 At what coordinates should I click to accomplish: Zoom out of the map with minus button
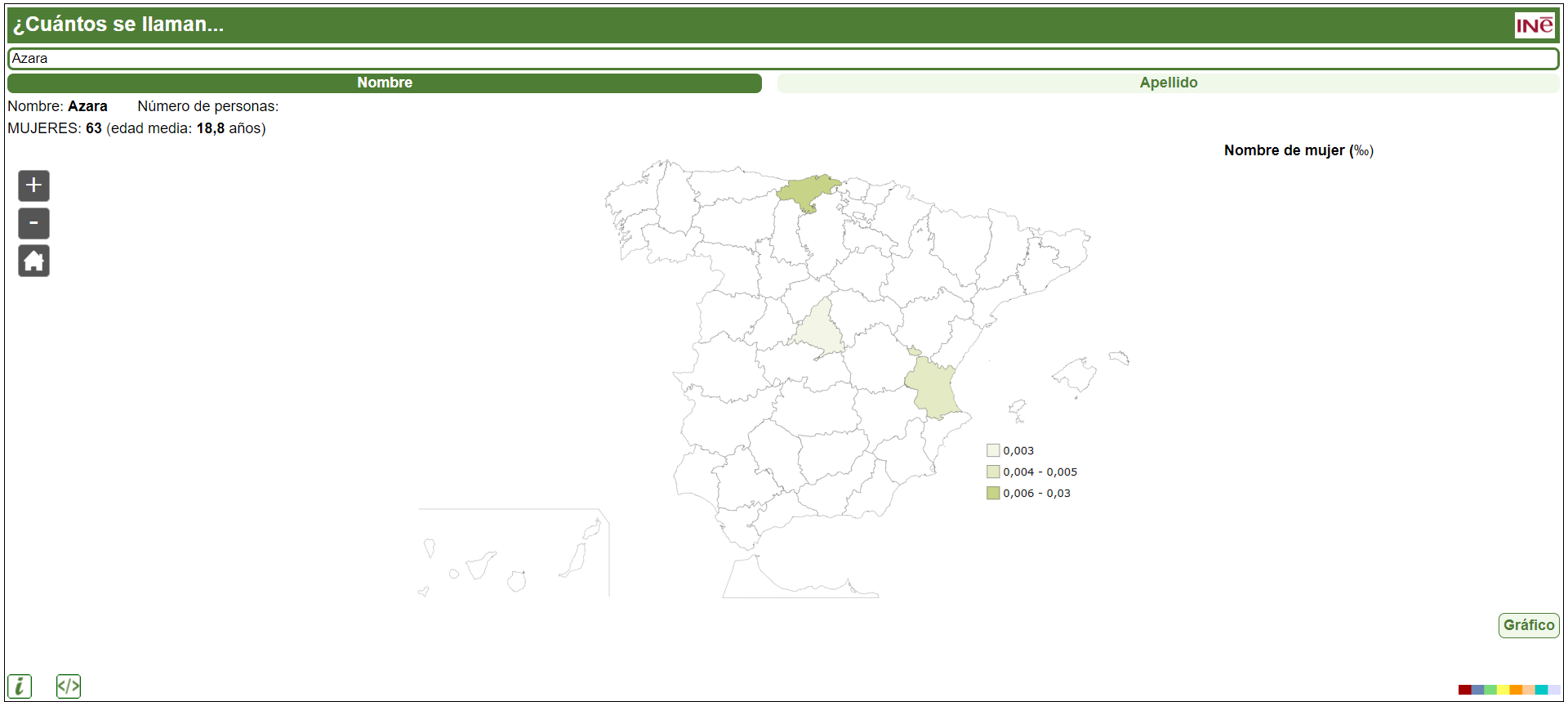(x=33, y=223)
